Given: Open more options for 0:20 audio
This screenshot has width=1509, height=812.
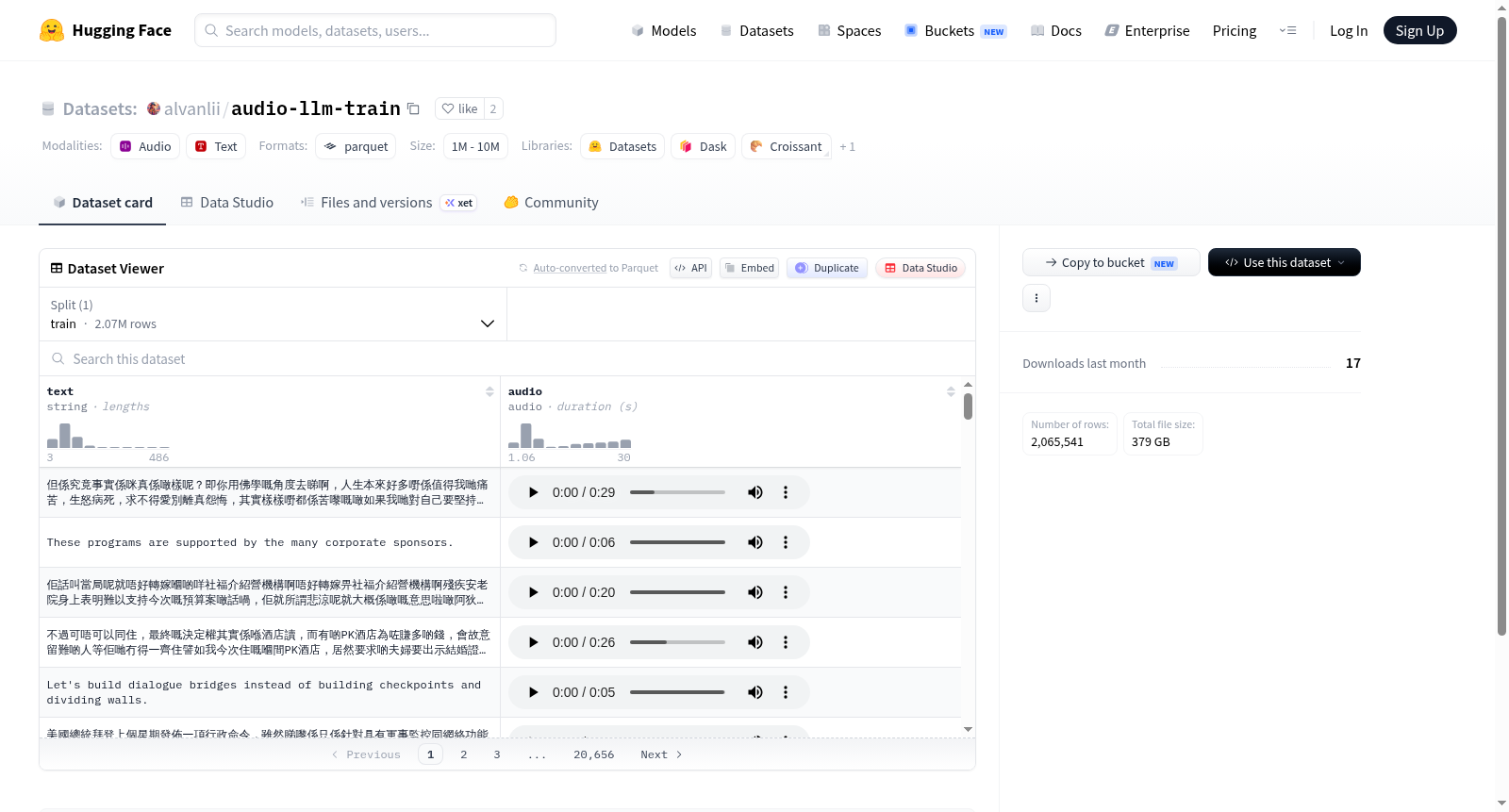Looking at the screenshot, I should [x=786, y=592].
